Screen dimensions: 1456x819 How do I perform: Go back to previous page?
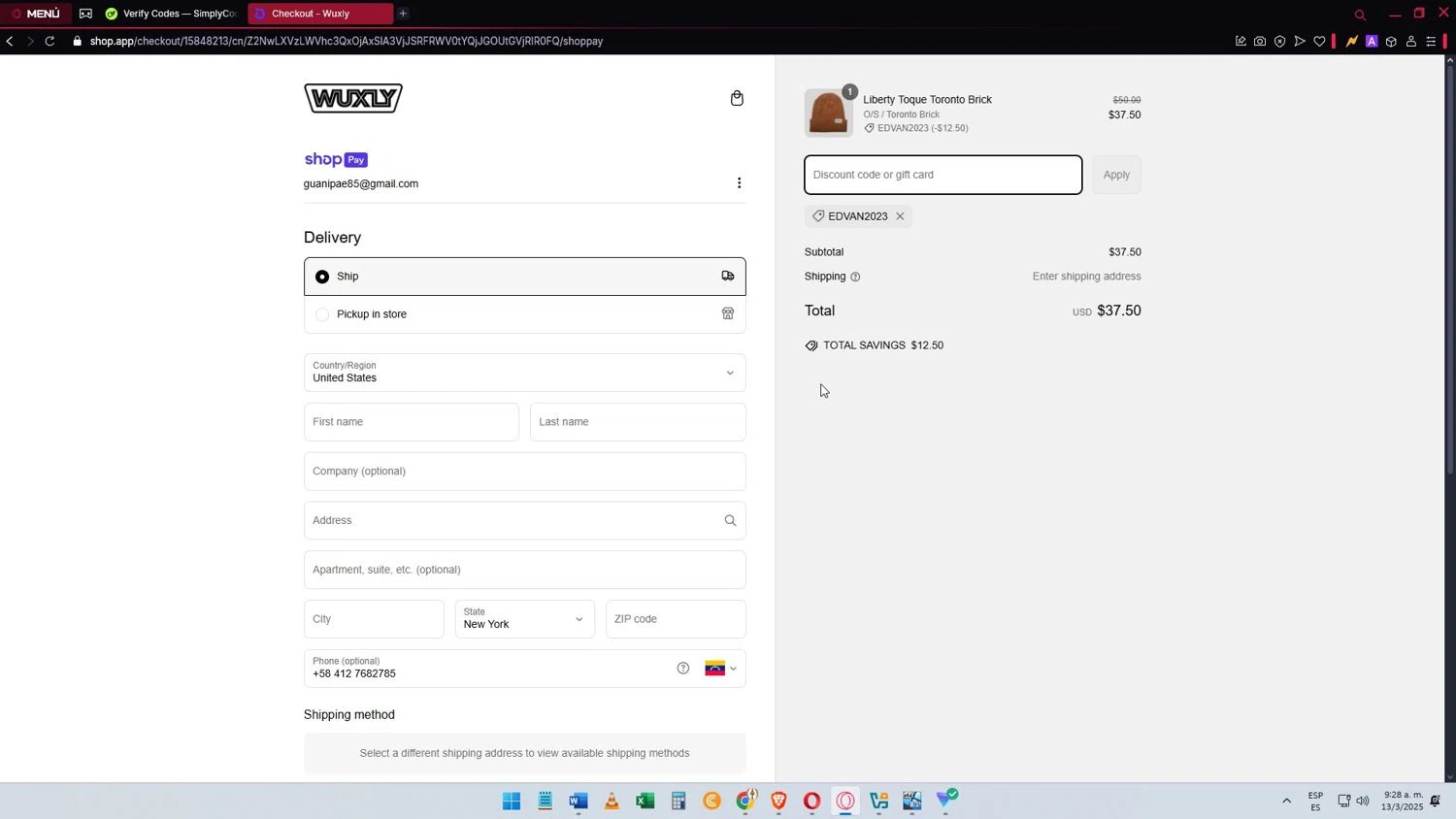click(x=10, y=41)
